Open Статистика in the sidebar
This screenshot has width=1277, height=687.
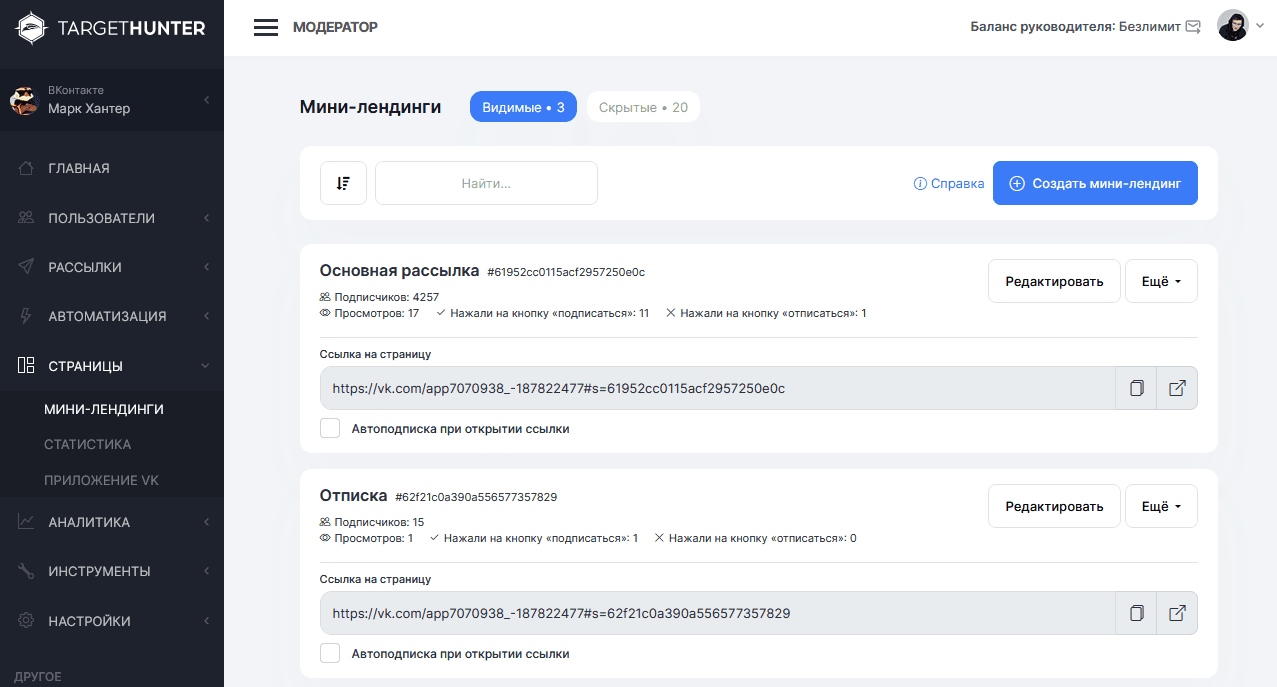coord(88,444)
